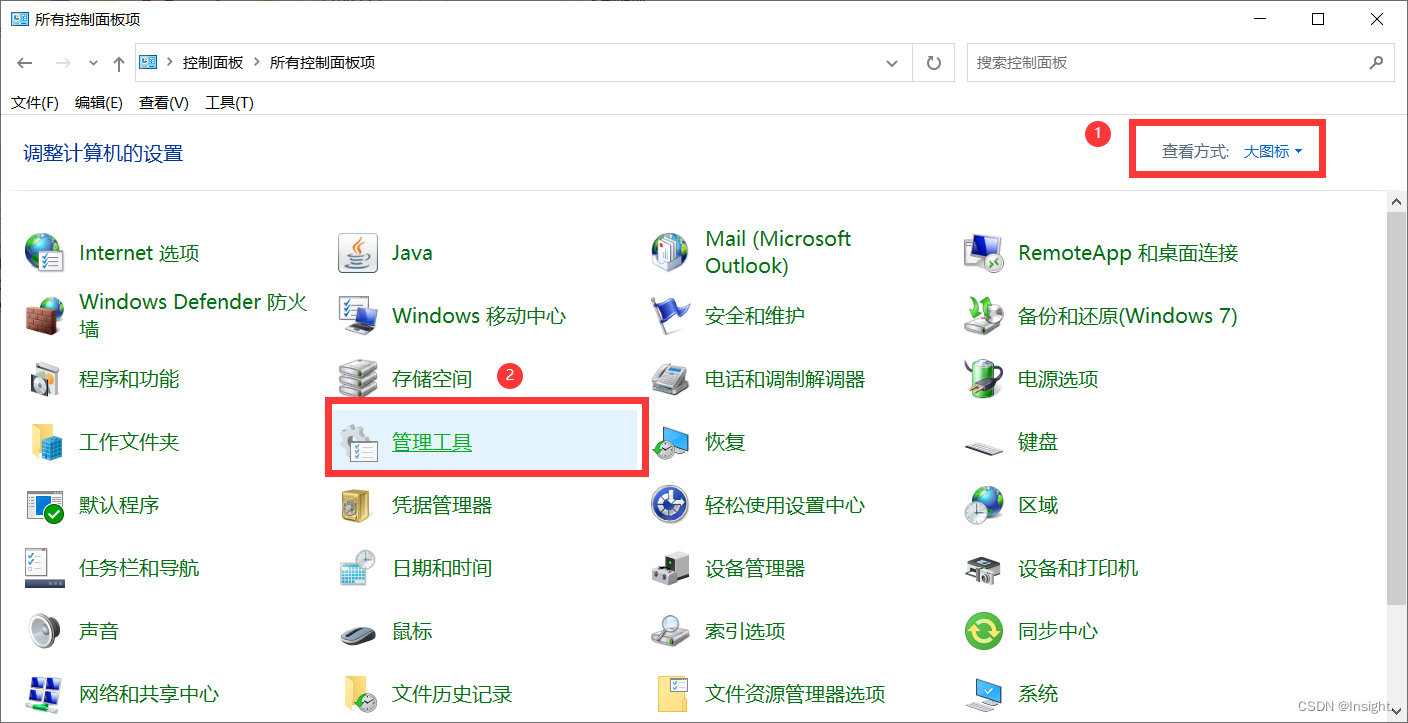Open the RemoteApp 和桌面连接 icon

pos(983,253)
